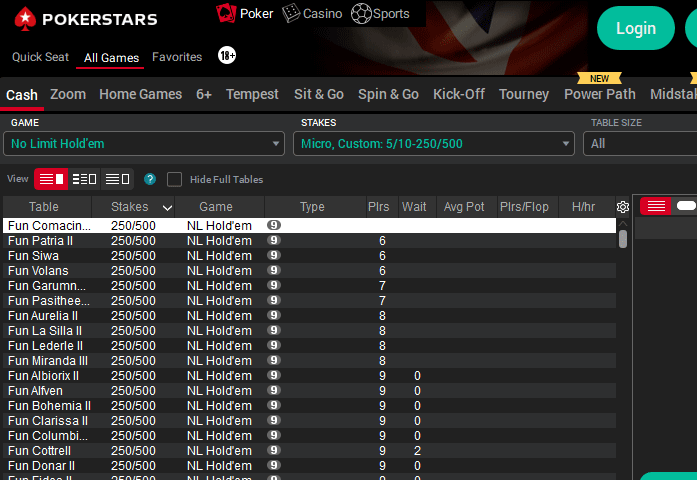Switch to the Quick Seat tab
This screenshot has width=697, height=480.
[x=40, y=57]
